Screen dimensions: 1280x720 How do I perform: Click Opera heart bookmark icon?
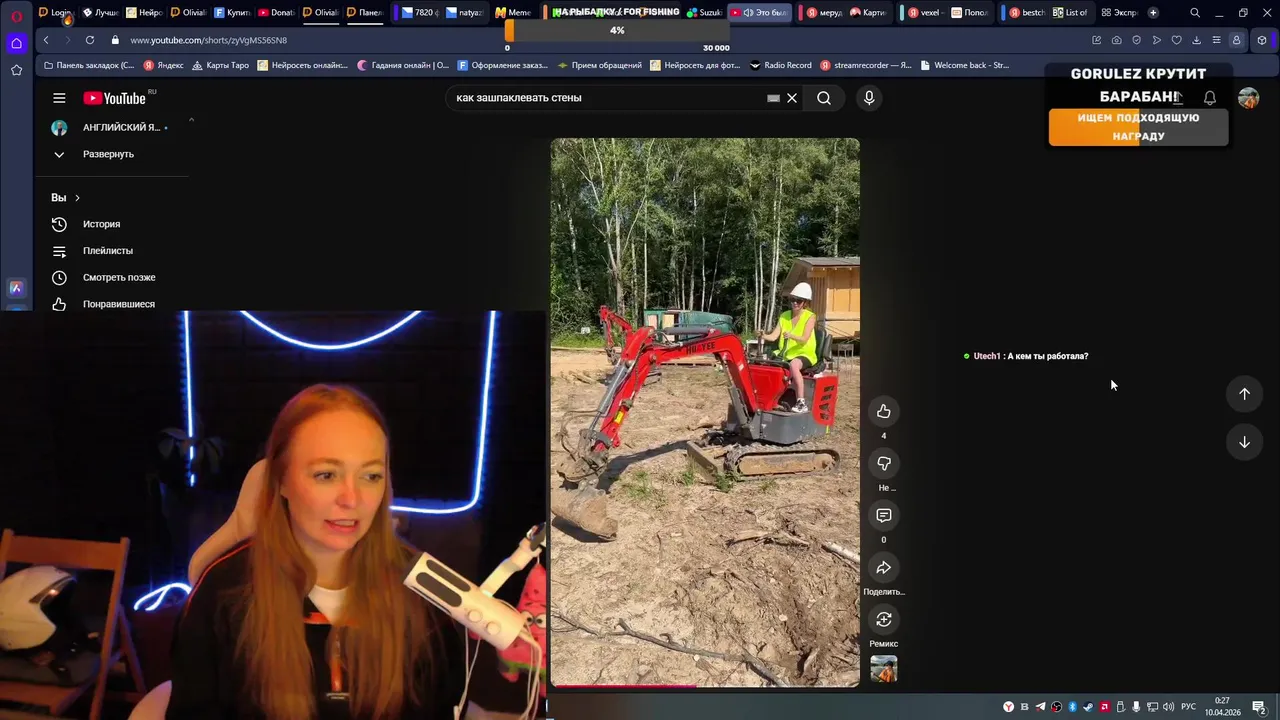(1176, 40)
